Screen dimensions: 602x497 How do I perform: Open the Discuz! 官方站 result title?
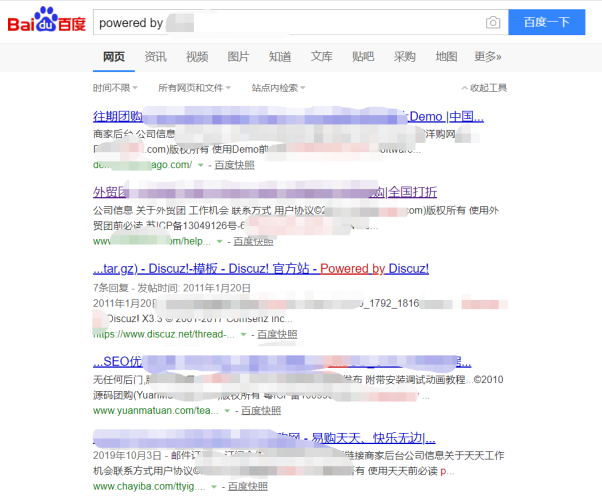coord(261,268)
